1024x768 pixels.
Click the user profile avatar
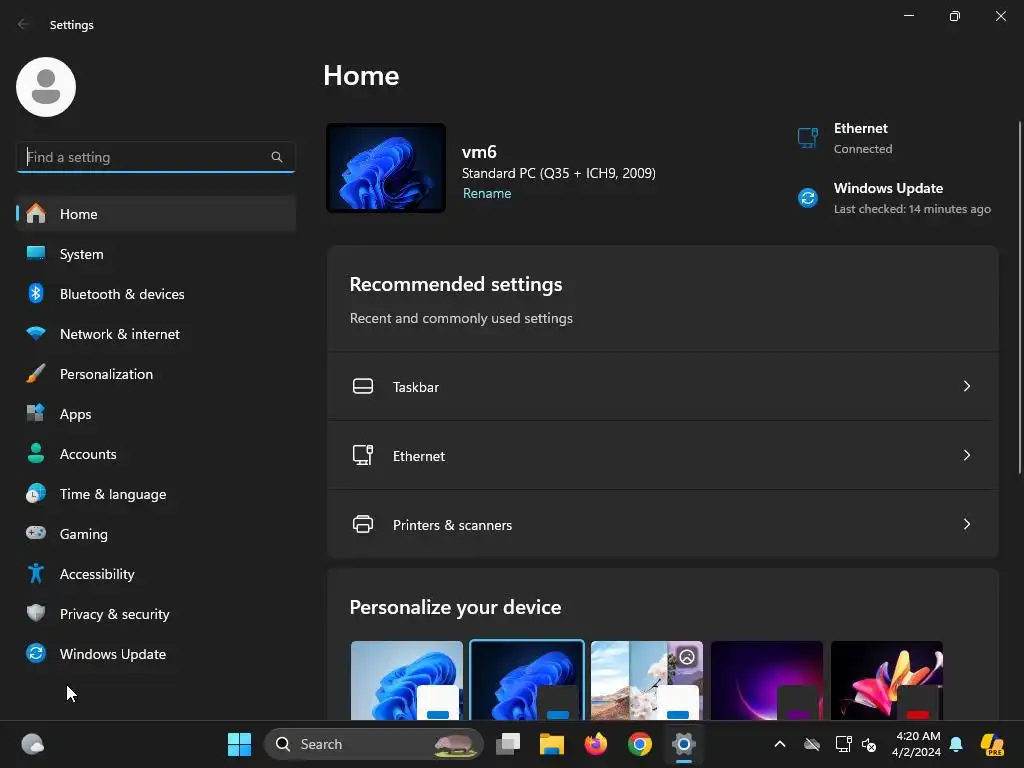[x=46, y=87]
